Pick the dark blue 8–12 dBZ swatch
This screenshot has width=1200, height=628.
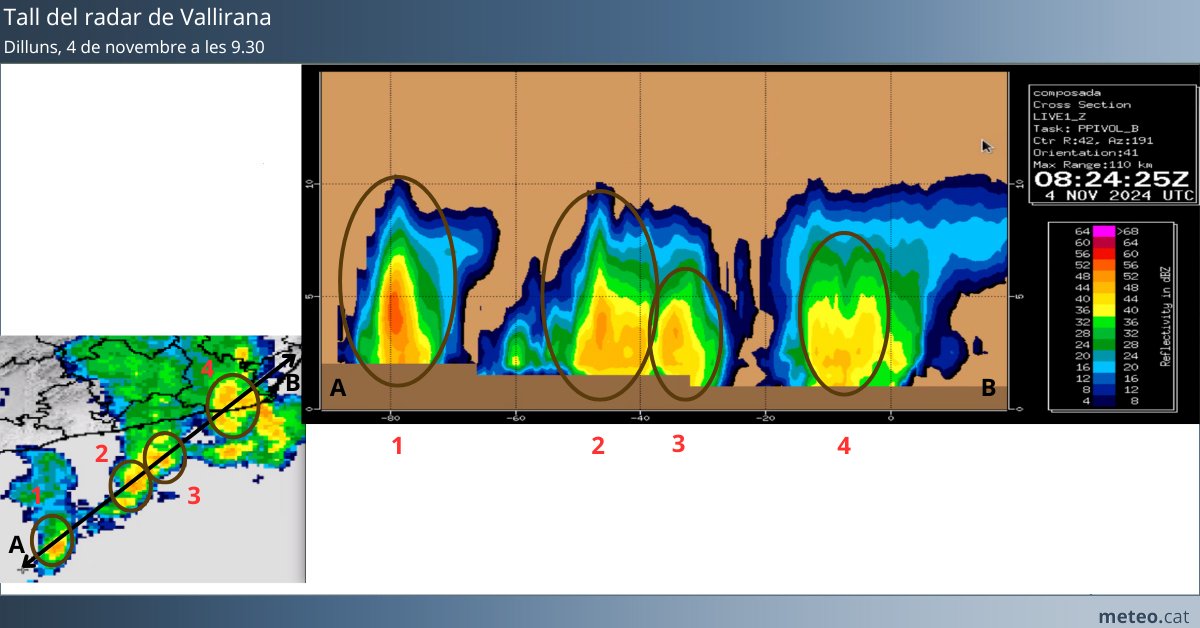click(1104, 390)
